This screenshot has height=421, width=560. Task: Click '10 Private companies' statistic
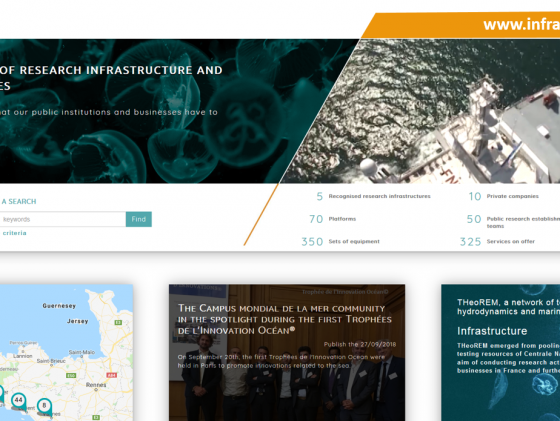tap(504, 196)
